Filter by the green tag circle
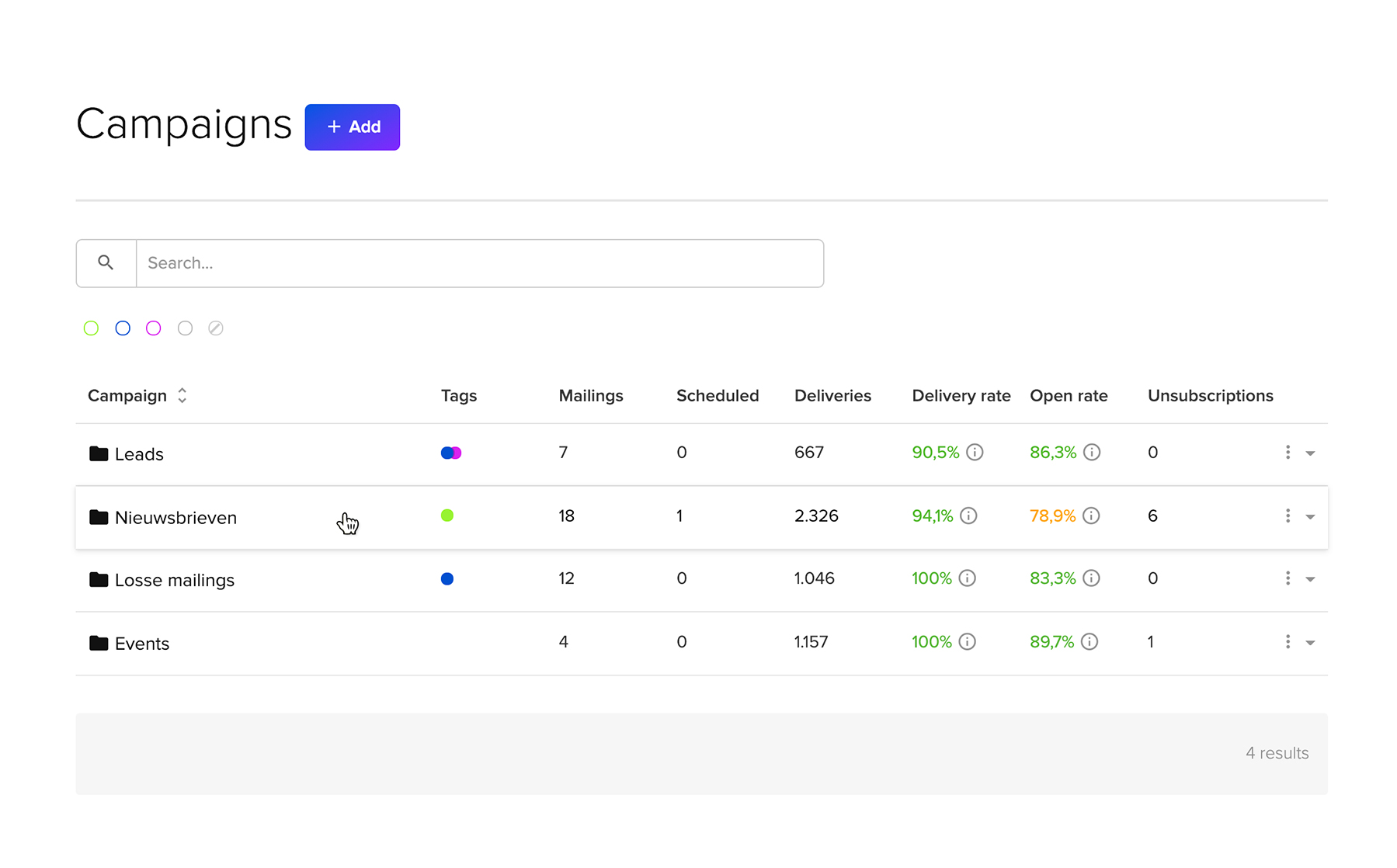The height and width of the screenshot is (868, 1397). (x=91, y=328)
